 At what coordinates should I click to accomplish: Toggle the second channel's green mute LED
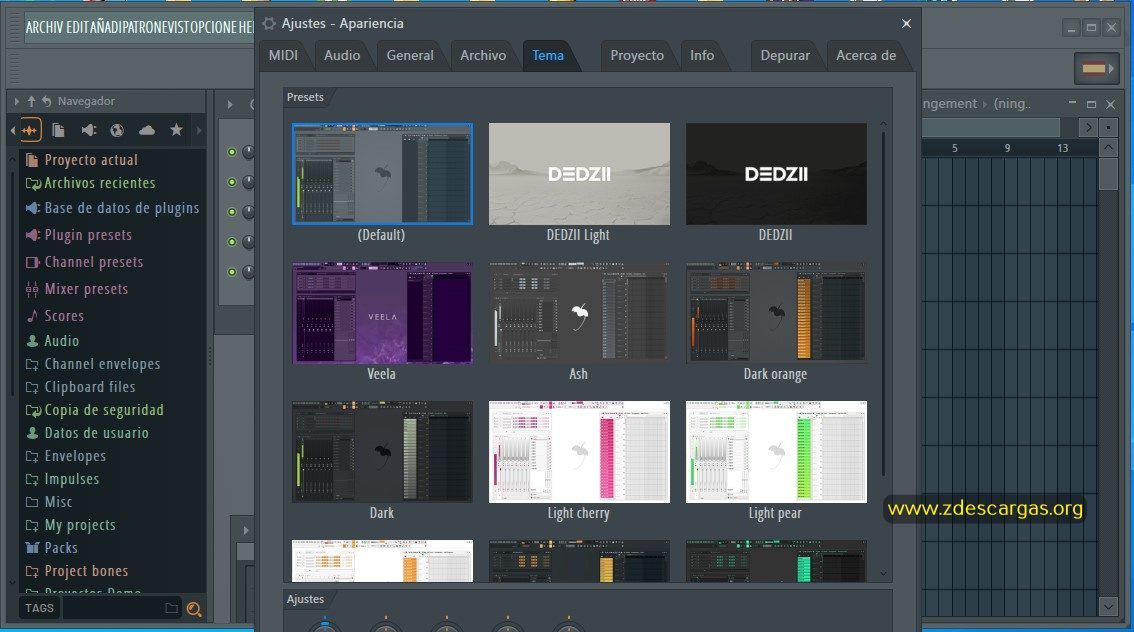[231, 182]
